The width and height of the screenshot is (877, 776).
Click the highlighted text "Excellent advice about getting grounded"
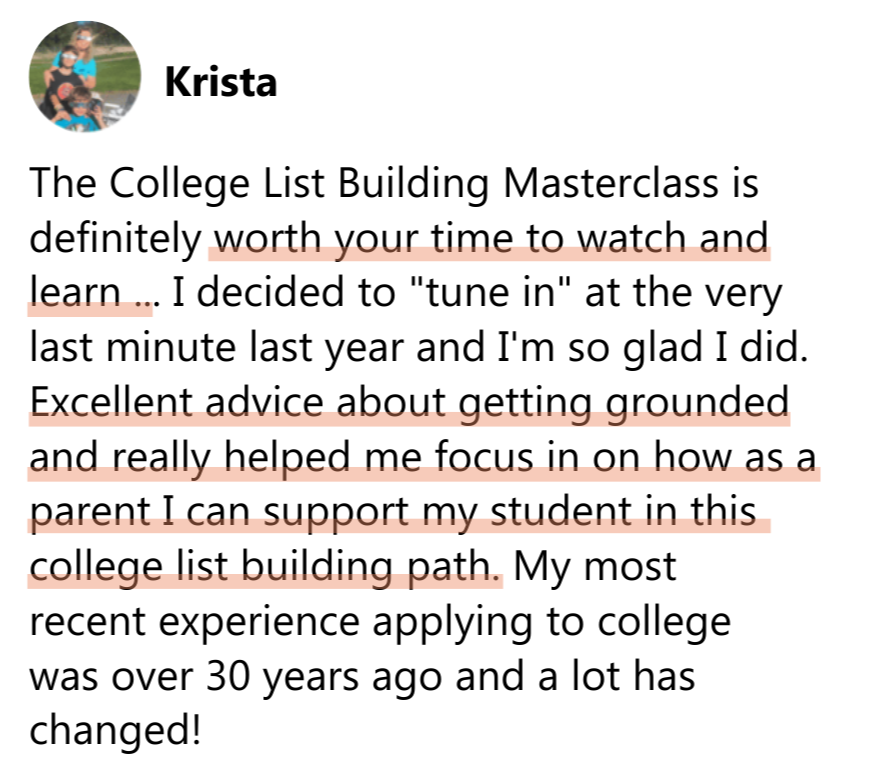410,403
